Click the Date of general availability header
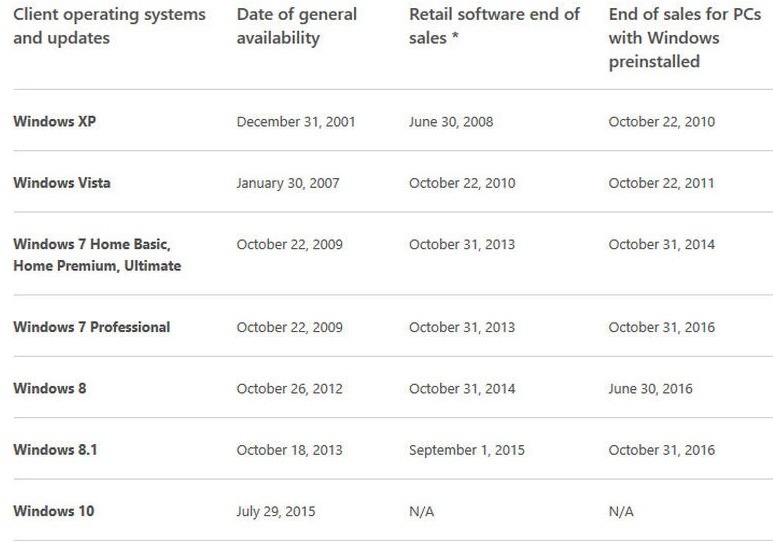 [x=297, y=26]
